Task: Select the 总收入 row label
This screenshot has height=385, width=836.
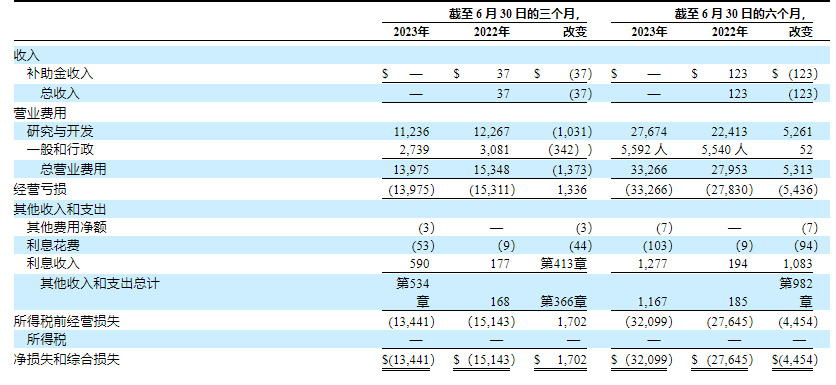Action: point(60,93)
